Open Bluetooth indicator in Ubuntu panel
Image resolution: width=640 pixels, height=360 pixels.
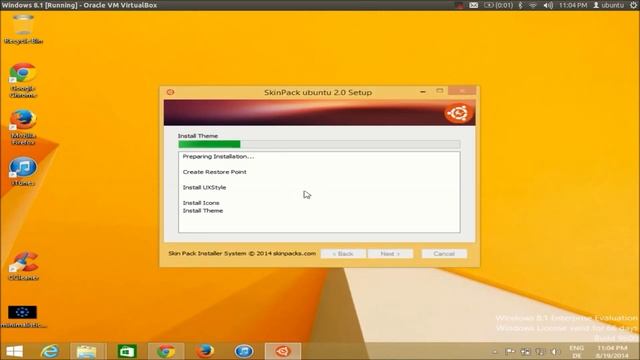point(520,5)
